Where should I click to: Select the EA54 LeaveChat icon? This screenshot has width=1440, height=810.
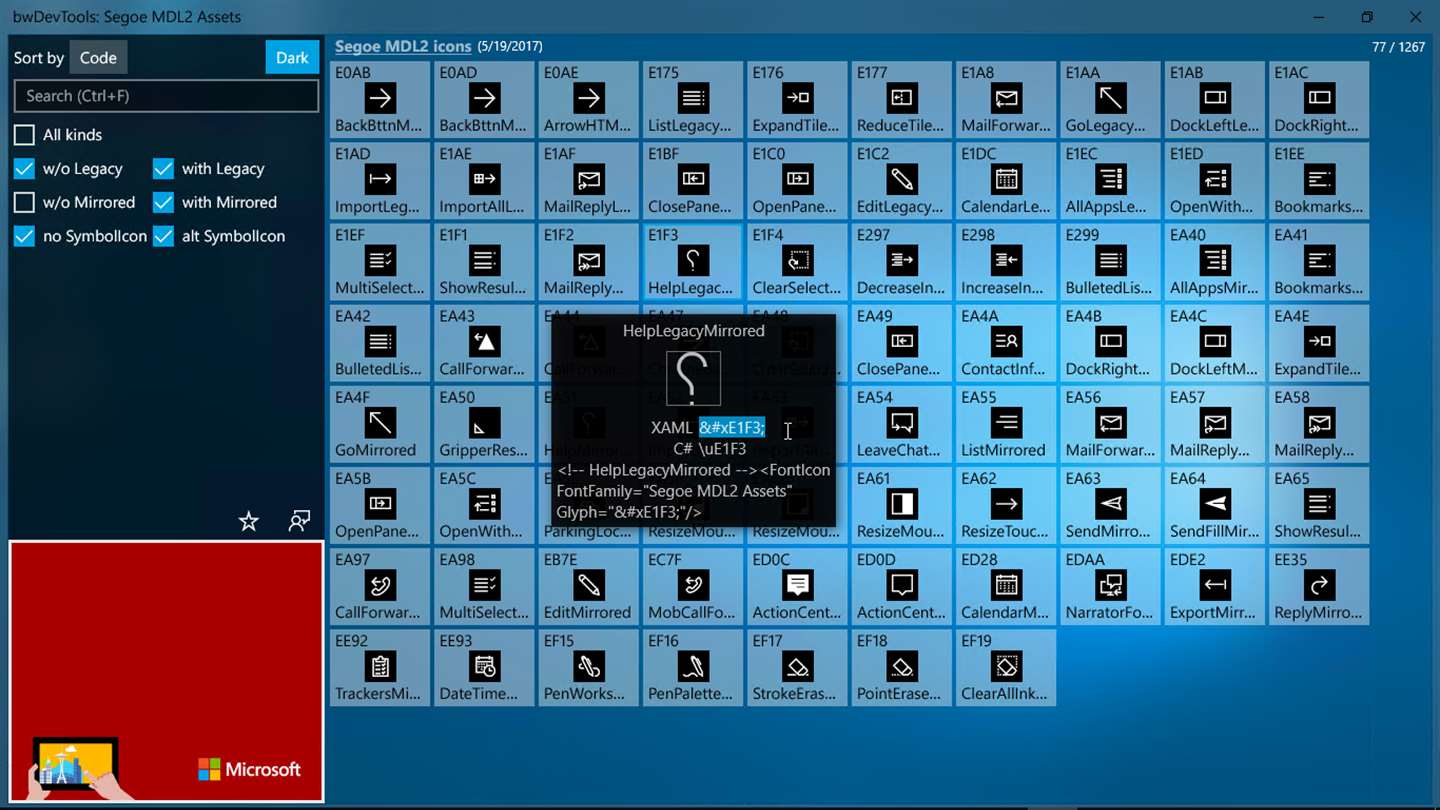[x=901, y=424]
